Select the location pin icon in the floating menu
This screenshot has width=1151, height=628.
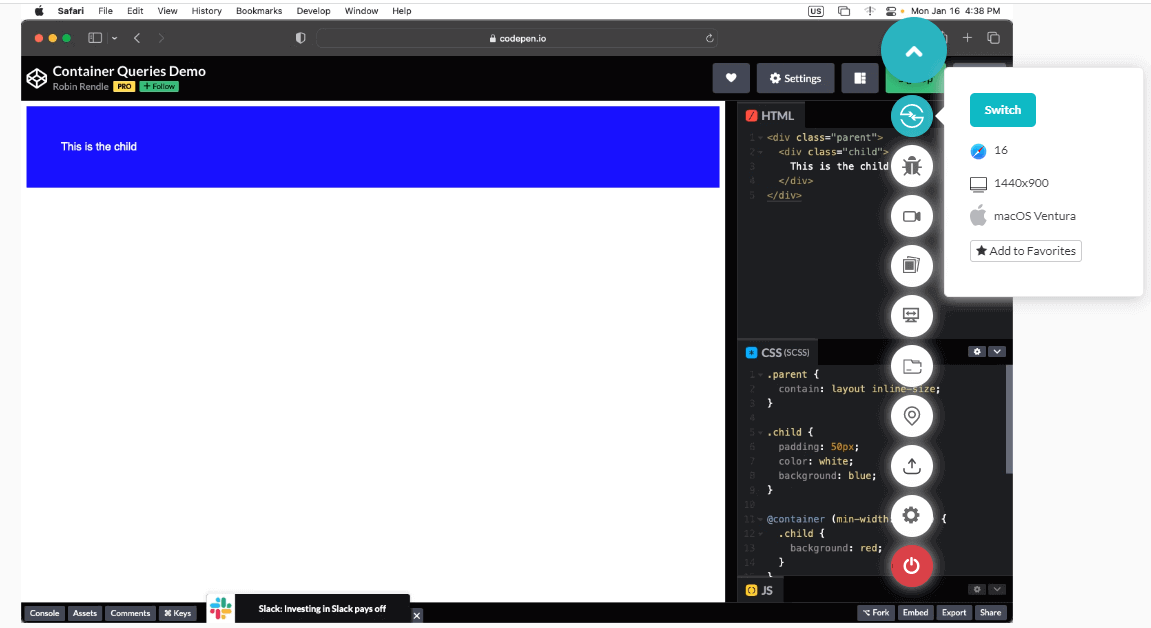point(911,416)
